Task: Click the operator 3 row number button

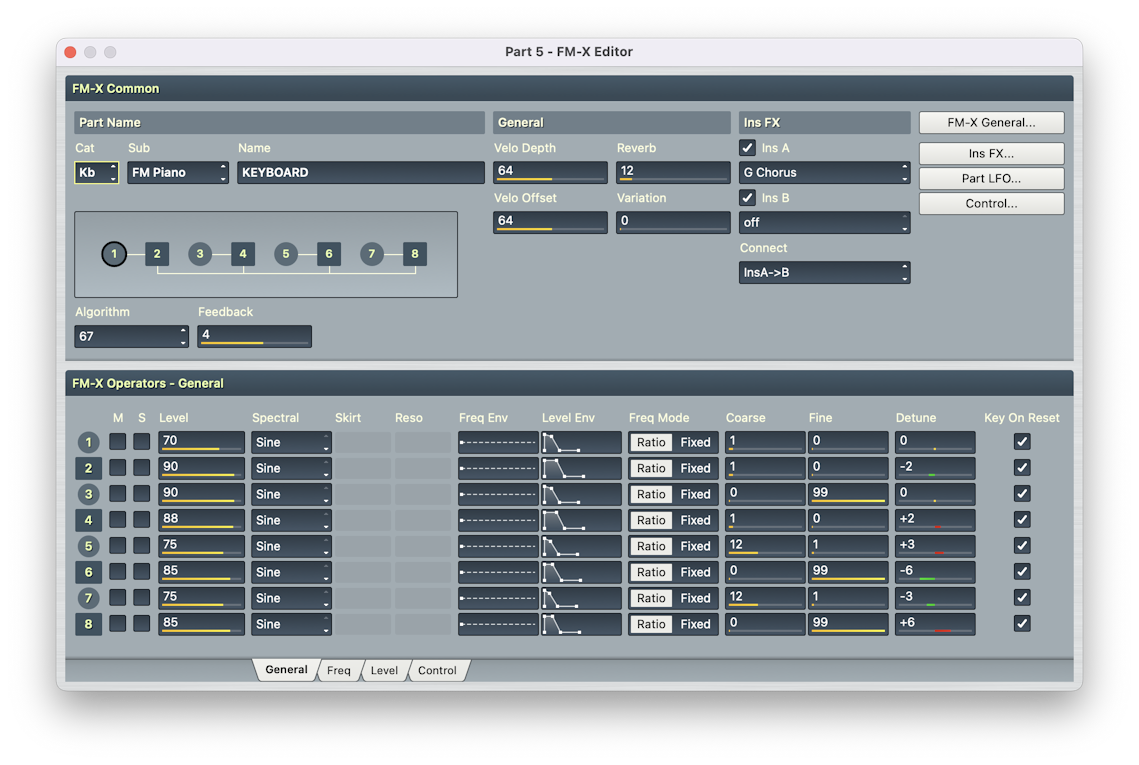Action: coord(88,494)
